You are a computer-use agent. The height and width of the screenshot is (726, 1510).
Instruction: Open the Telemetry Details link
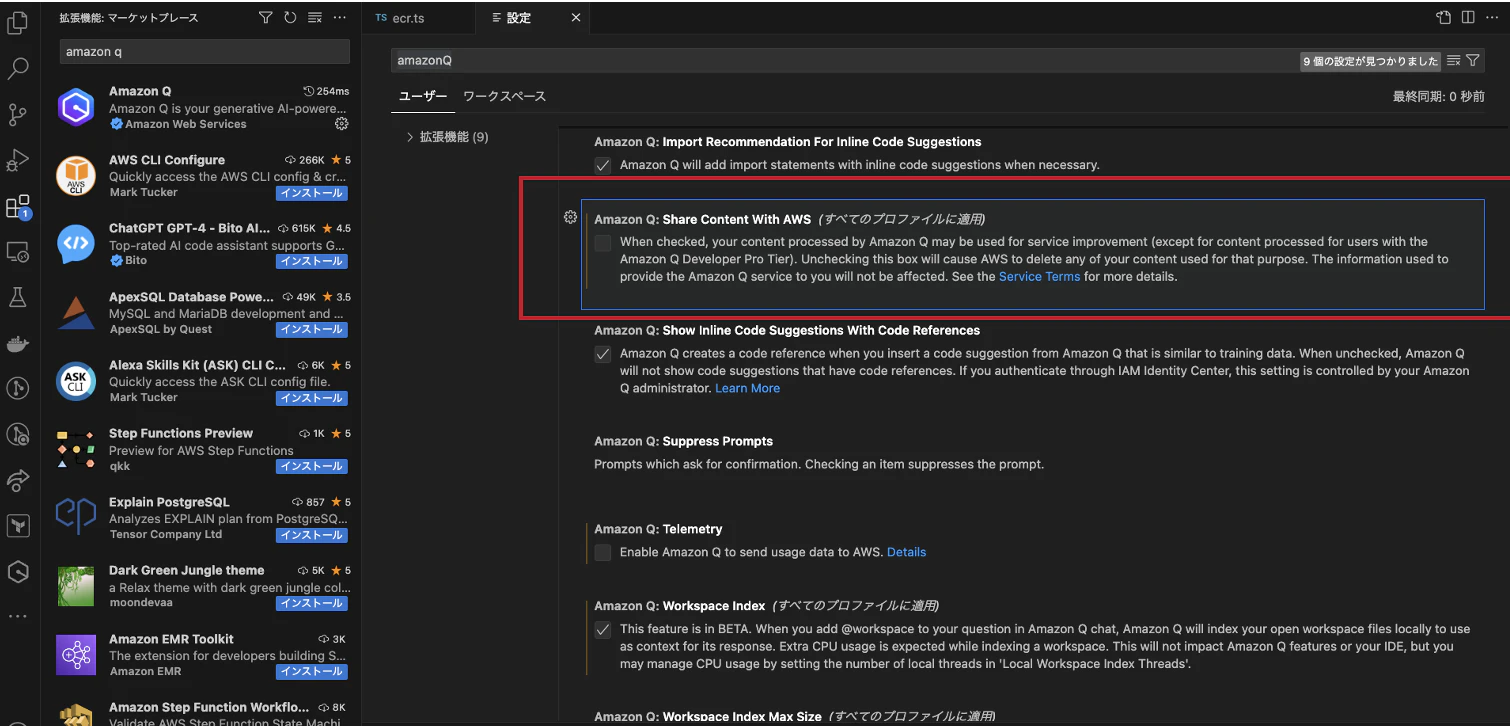click(906, 552)
